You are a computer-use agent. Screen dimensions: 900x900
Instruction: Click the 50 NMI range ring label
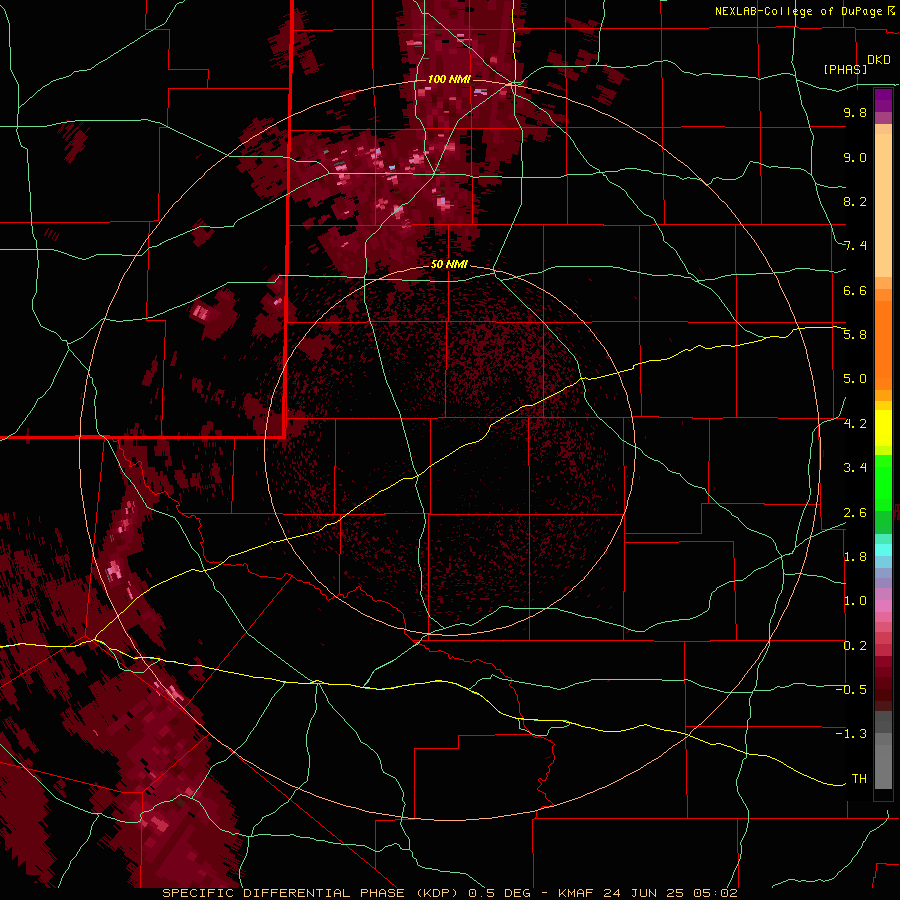[x=449, y=264]
